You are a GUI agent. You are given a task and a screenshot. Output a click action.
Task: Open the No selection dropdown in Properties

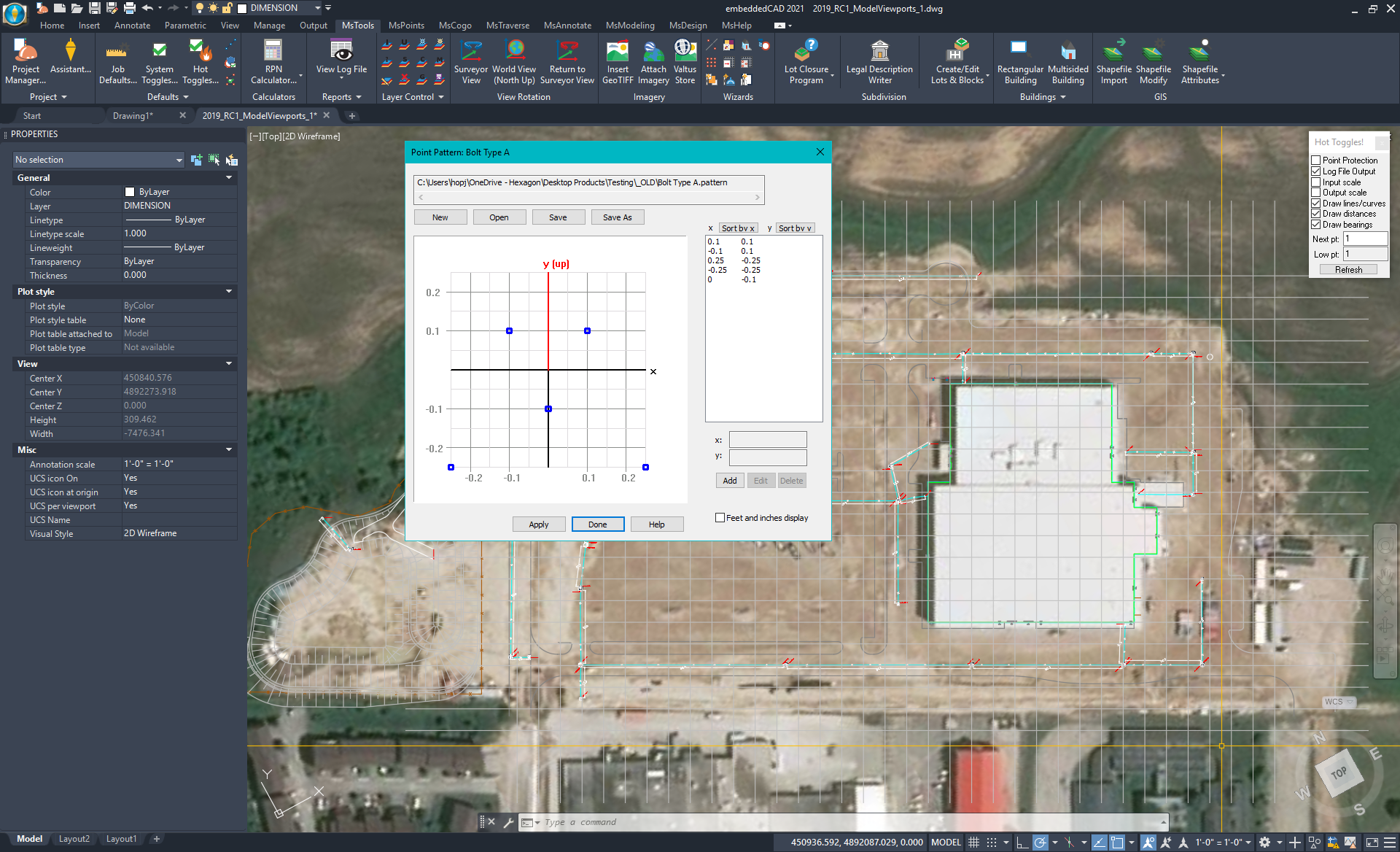(179, 159)
